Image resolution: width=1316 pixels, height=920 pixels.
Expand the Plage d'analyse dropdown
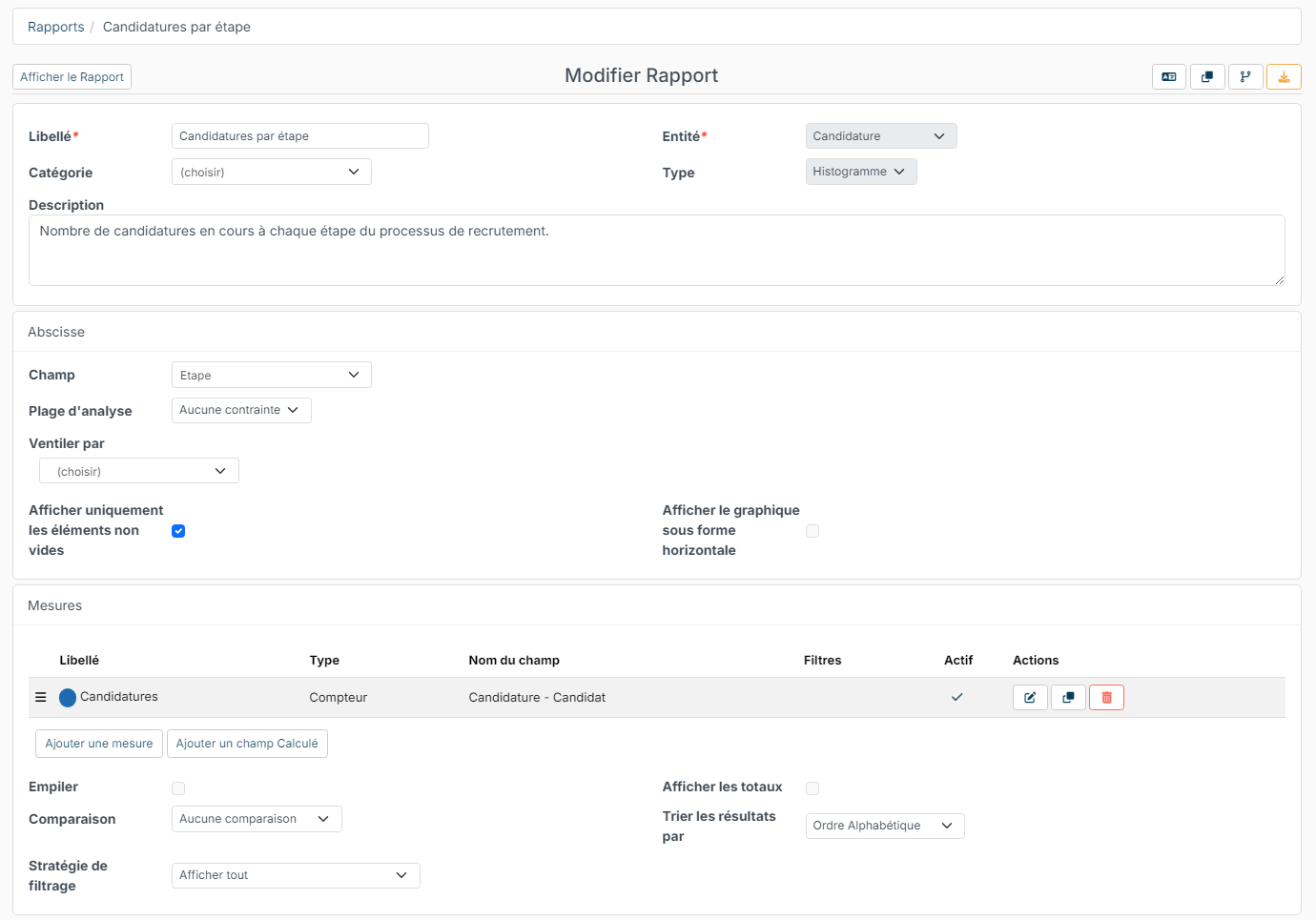pyautogui.click(x=241, y=410)
